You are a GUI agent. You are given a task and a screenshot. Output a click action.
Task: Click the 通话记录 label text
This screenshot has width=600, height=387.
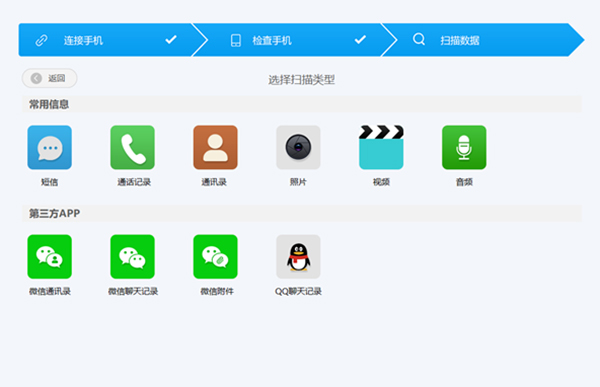[134, 182]
